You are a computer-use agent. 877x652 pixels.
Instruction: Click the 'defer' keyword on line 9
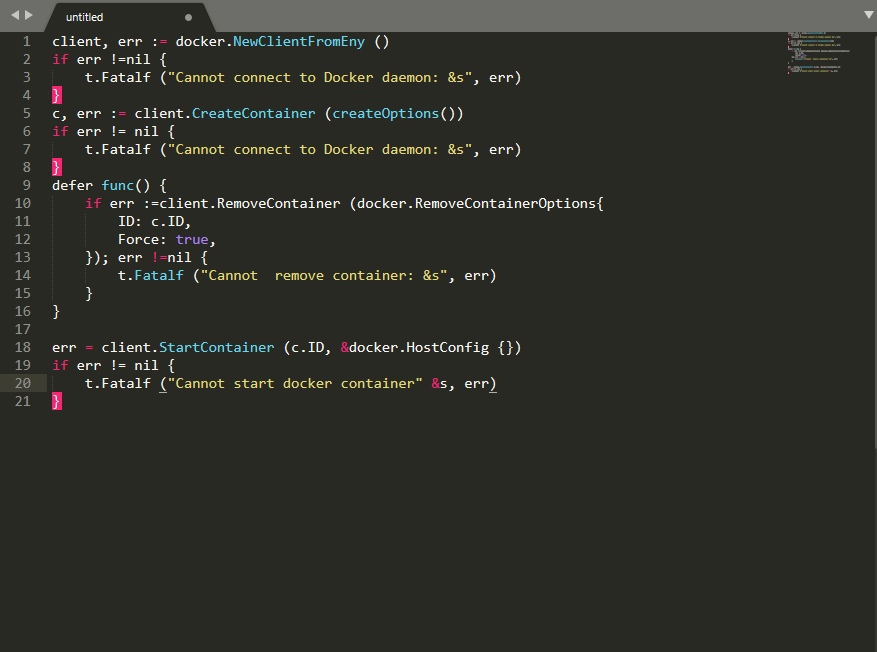pyautogui.click(x=72, y=185)
